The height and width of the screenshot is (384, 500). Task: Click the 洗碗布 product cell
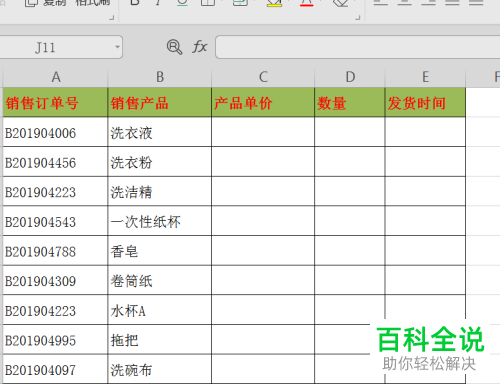pyautogui.click(x=160, y=369)
